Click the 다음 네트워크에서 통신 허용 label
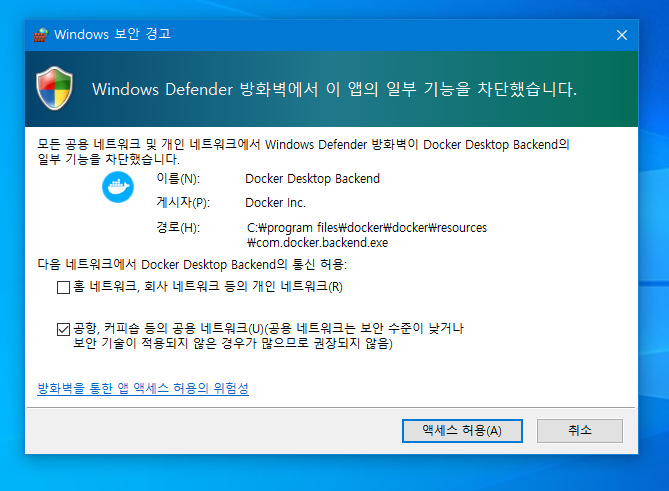The image size is (669, 491). (192, 264)
